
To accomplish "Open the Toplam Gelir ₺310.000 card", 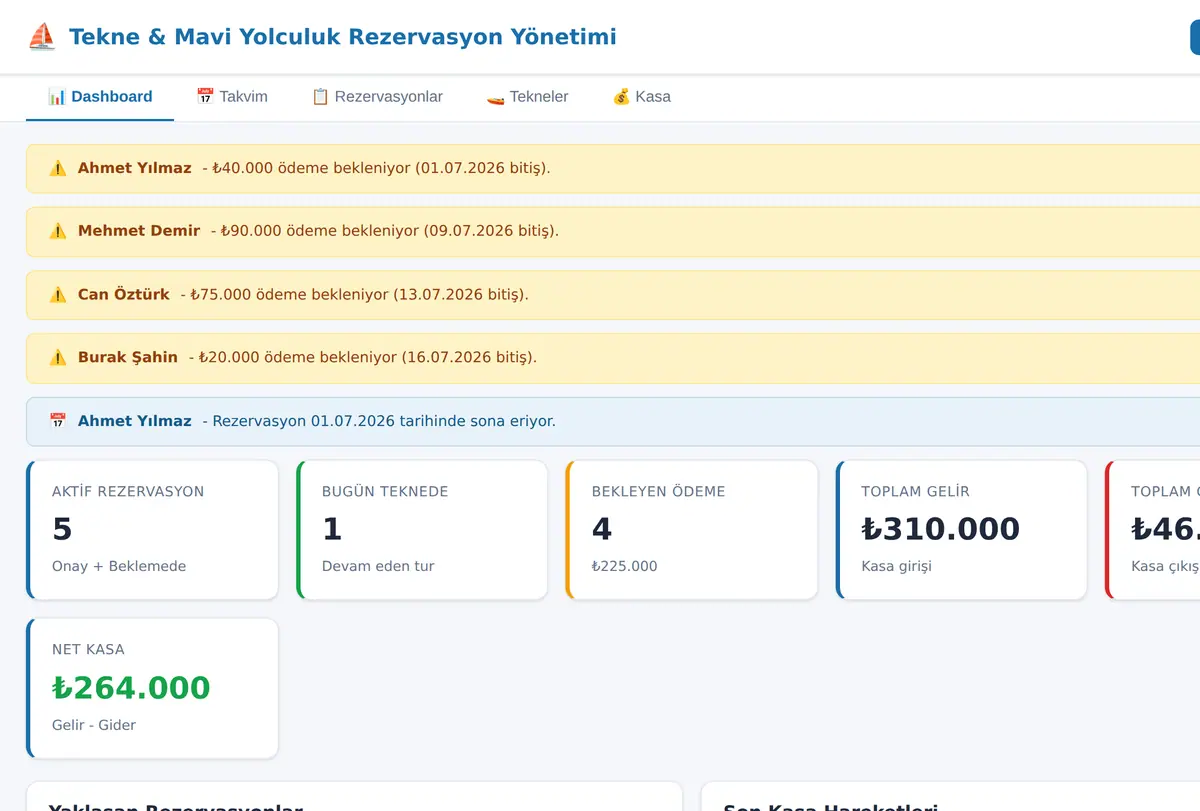I will 961,530.
